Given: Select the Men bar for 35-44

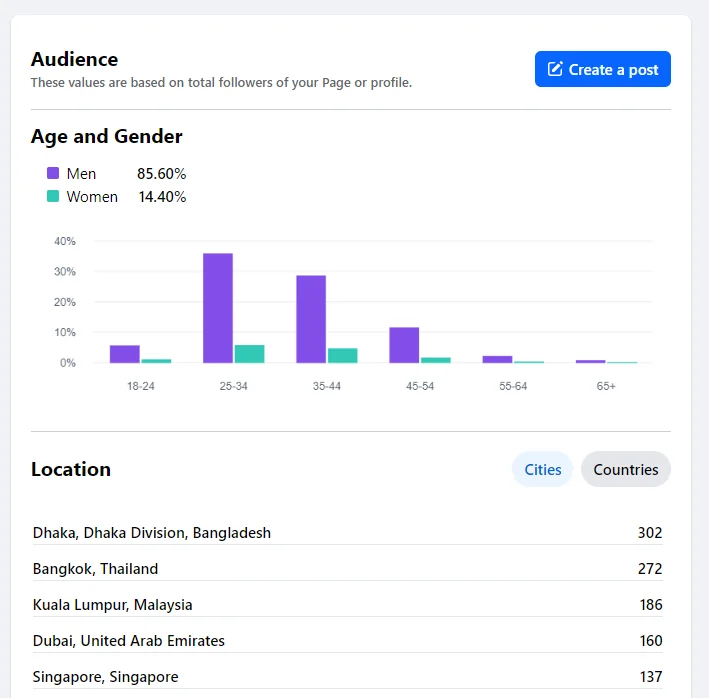Looking at the screenshot, I should (311, 319).
